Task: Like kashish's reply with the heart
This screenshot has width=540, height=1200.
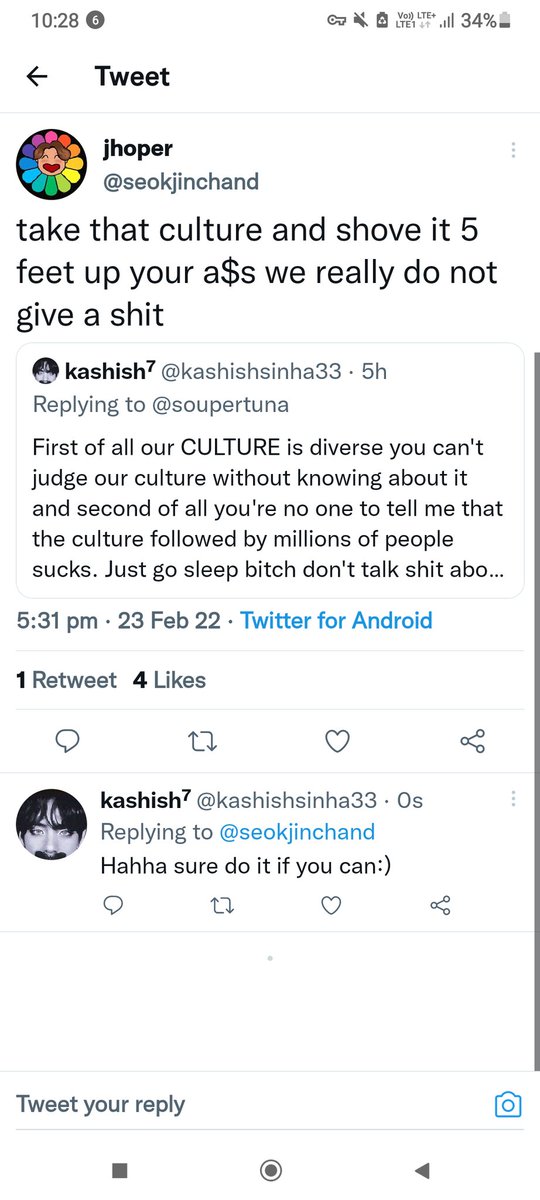Action: [332, 905]
